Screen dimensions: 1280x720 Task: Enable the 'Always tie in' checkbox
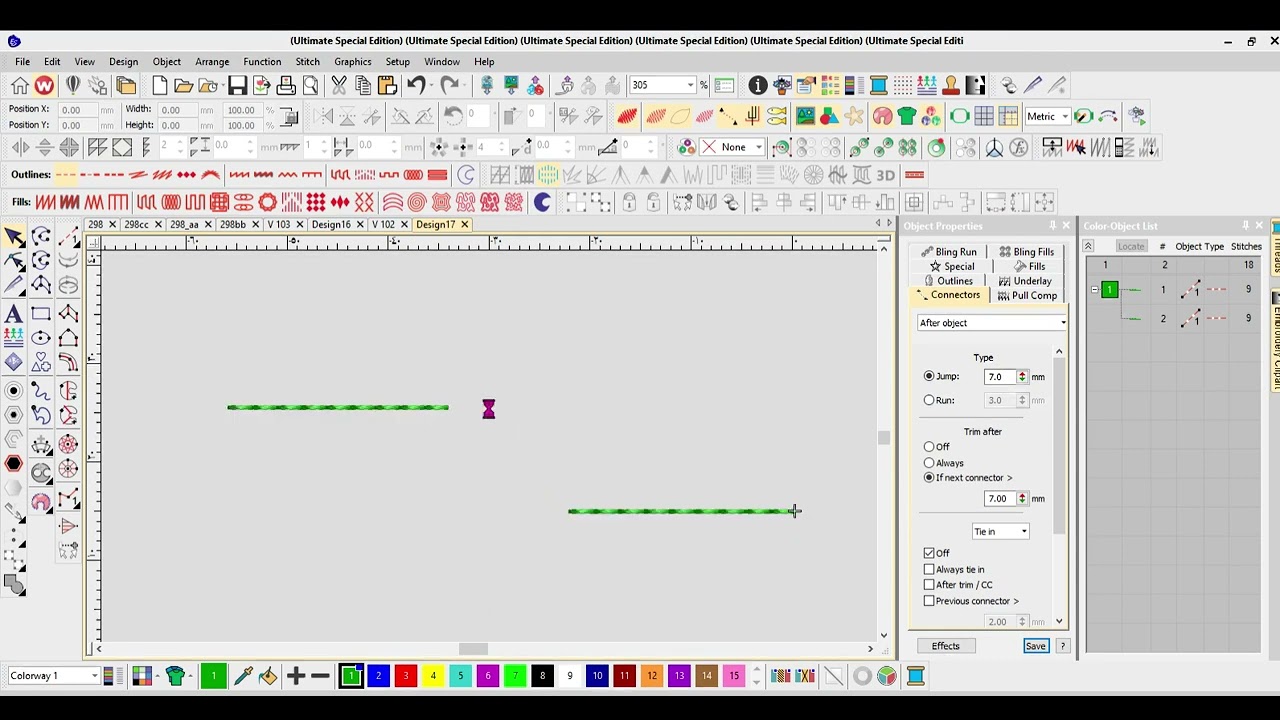(929, 569)
